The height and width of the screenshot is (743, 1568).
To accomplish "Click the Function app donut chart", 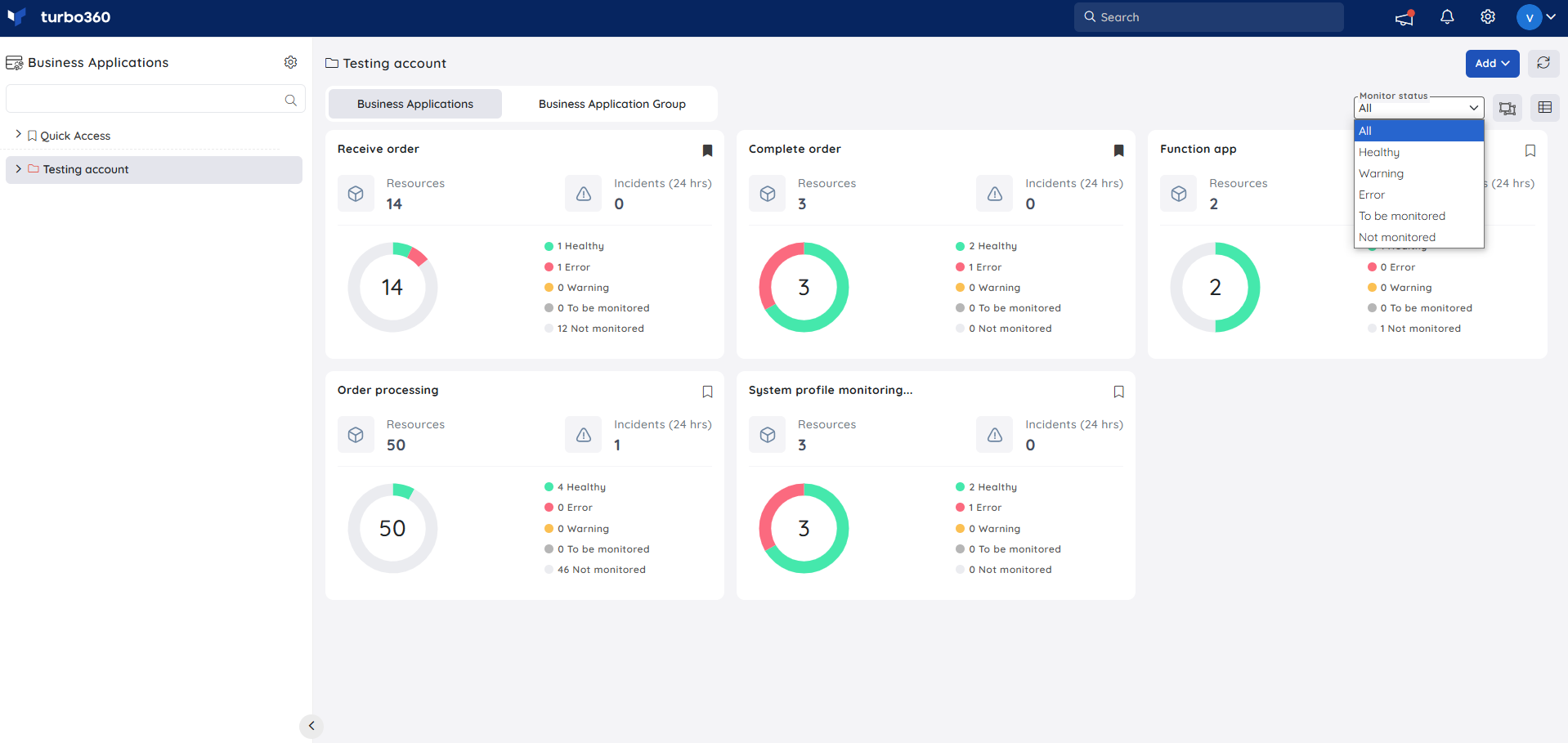I will 1215,287.
